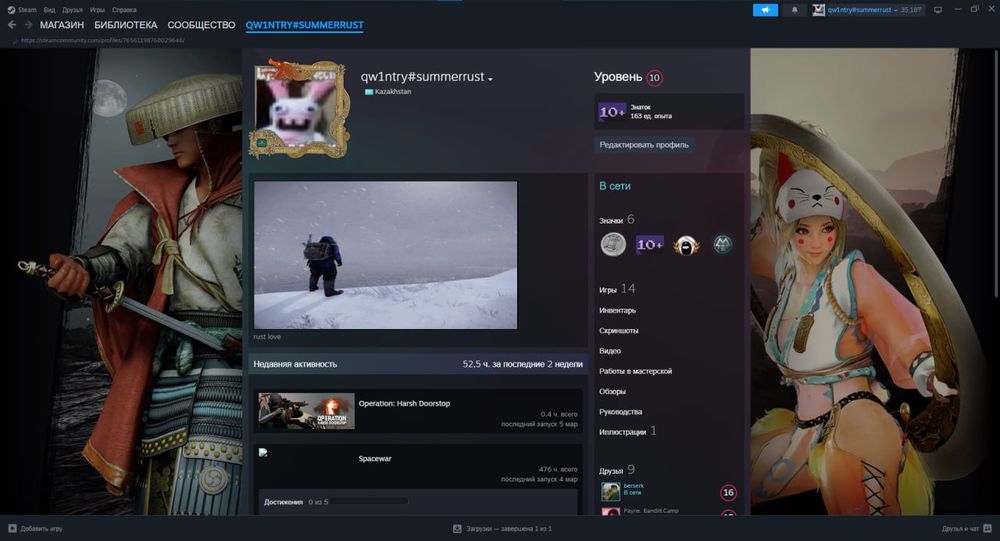Open the snowy Rust screenshot showcase

click(x=385, y=255)
